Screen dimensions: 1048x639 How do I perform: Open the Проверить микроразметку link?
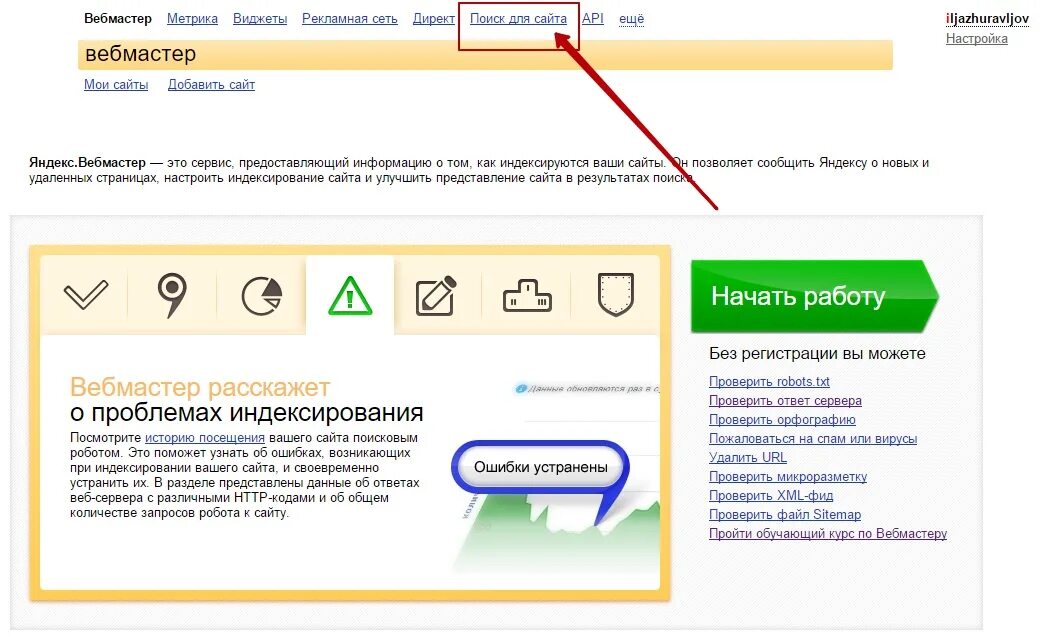click(788, 477)
